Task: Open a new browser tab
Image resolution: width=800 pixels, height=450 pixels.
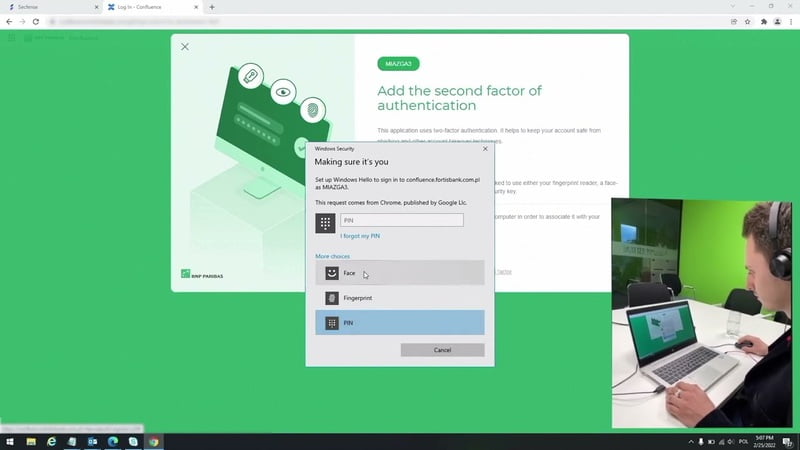Action: click(x=212, y=7)
